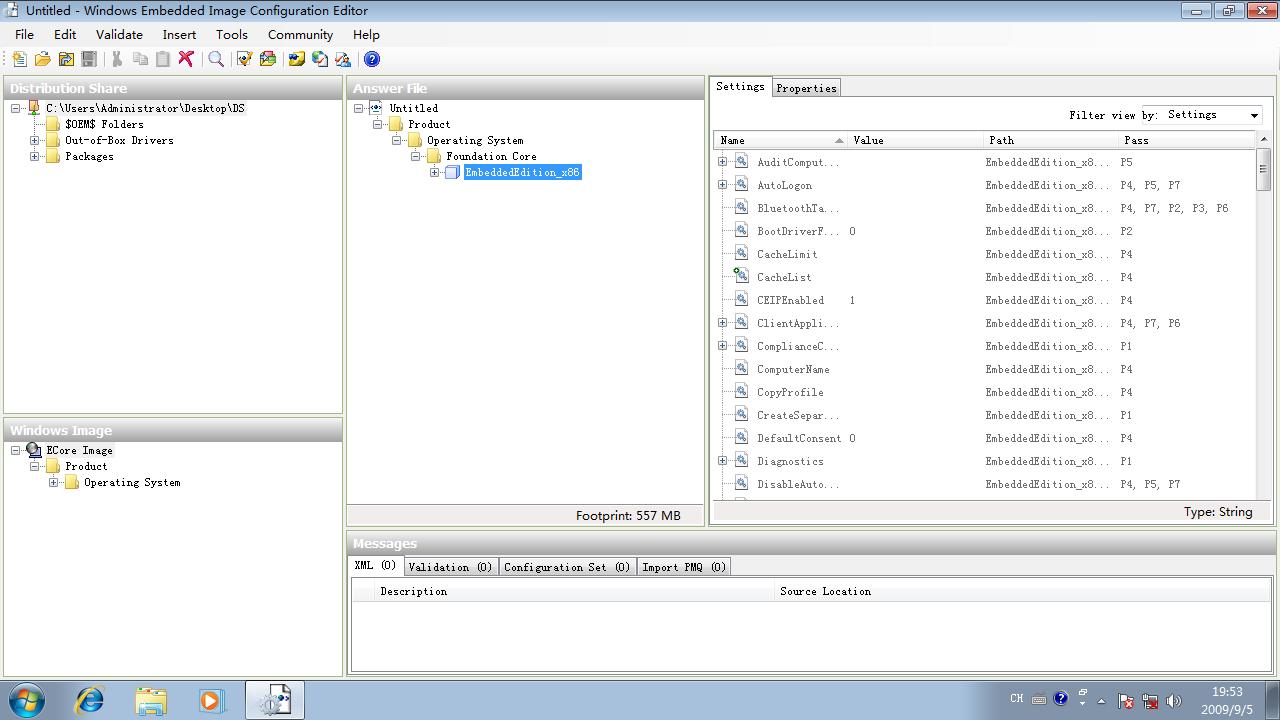Click the Paste clipboard toolbar icon

point(163,59)
